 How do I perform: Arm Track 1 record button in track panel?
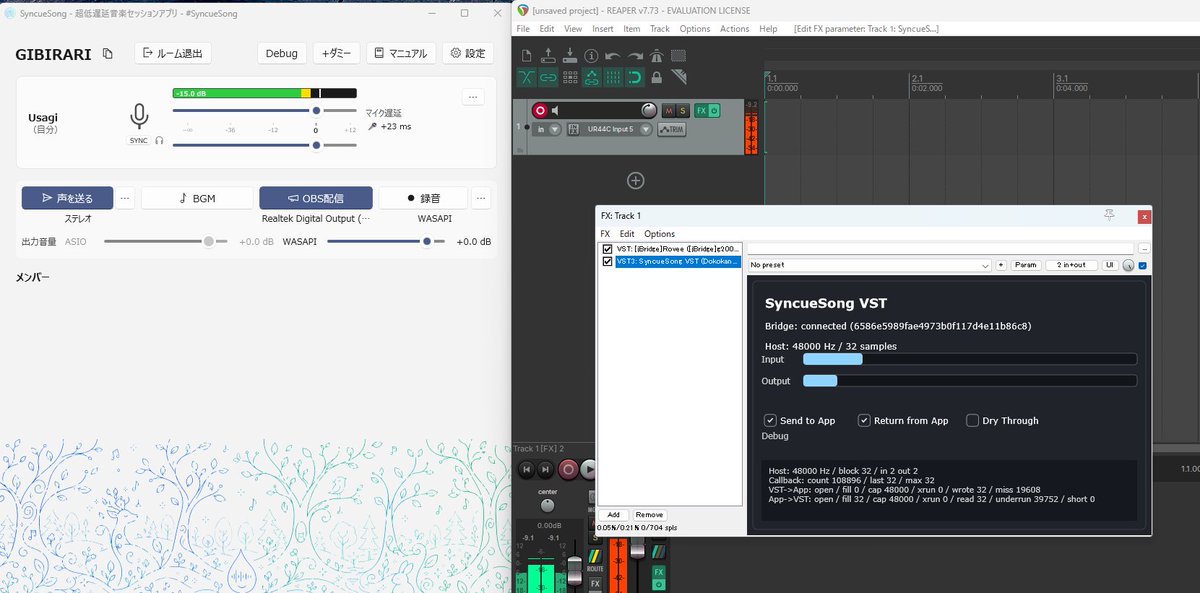(540, 110)
